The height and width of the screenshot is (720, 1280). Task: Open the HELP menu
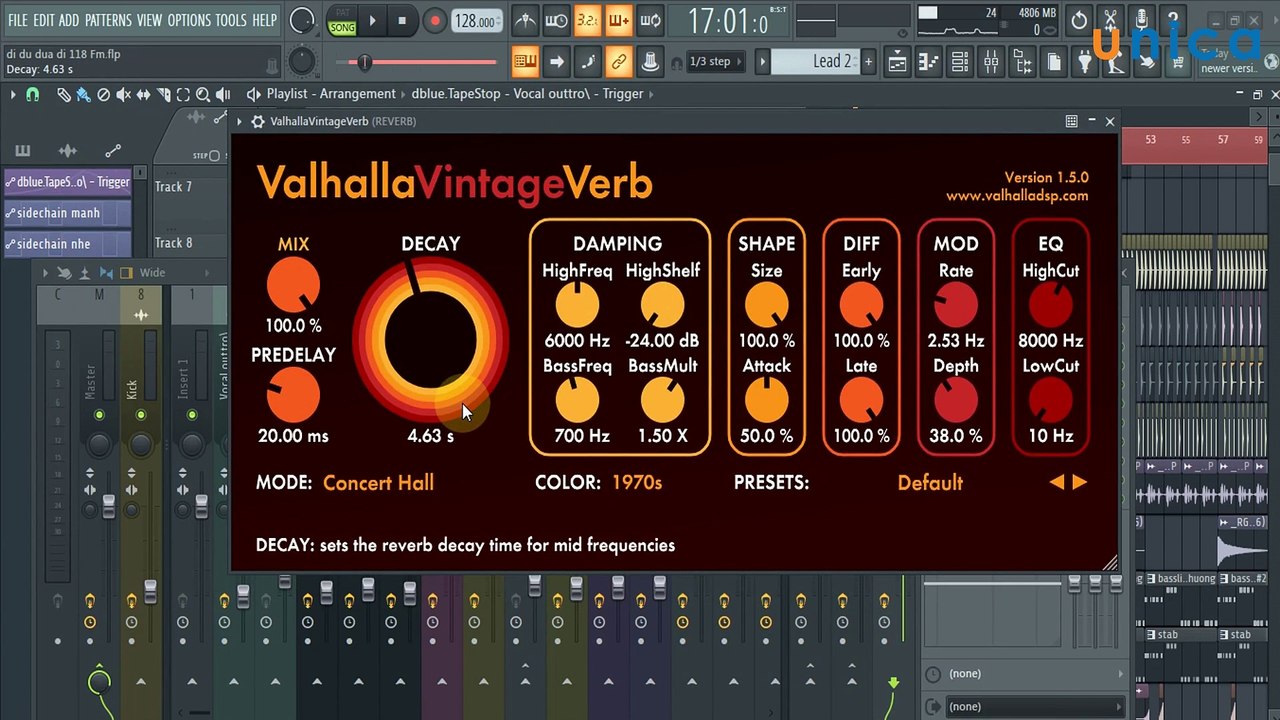pyautogui.click(x=264, y=20)
